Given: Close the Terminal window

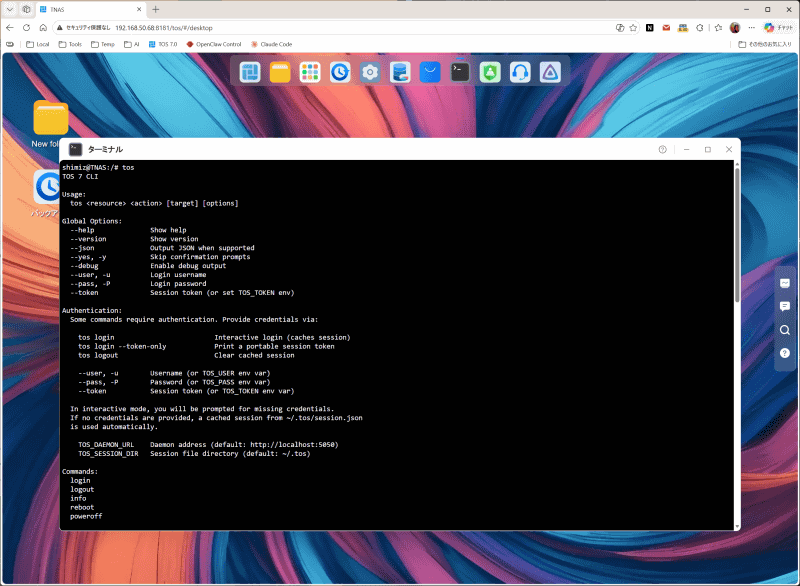Looking at the screenshot, I should (729, 149).
